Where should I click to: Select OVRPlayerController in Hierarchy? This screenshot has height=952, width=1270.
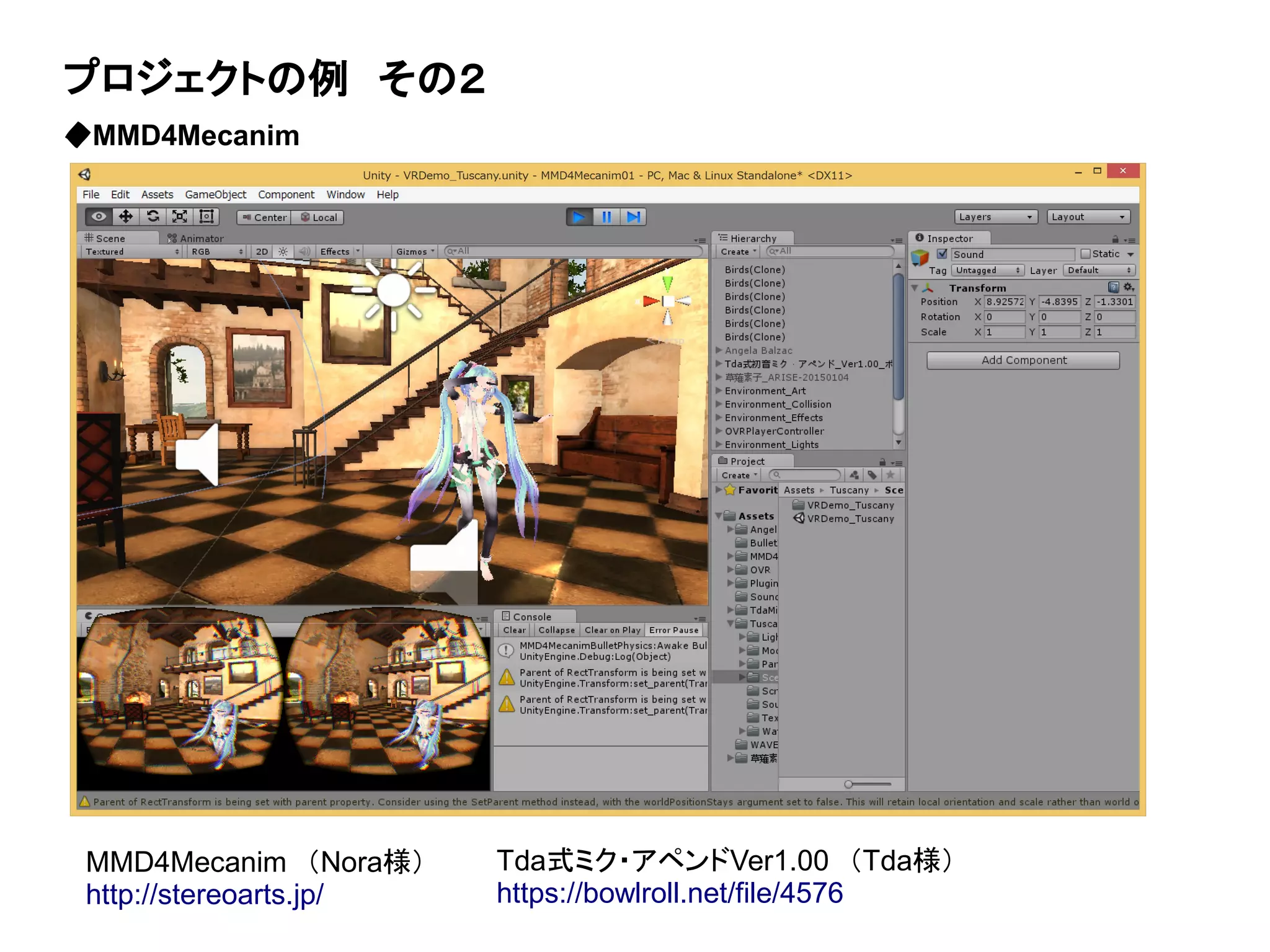click(x=775, y=431)
